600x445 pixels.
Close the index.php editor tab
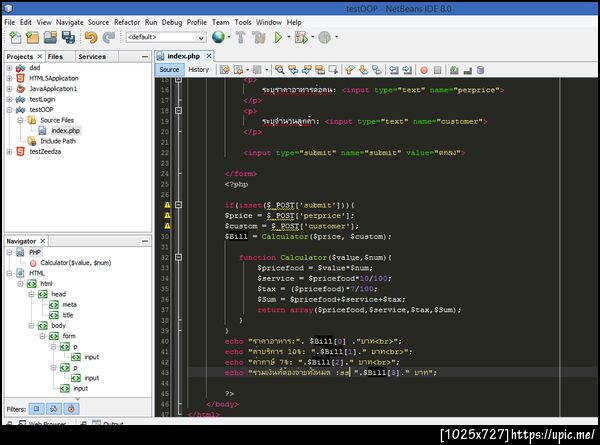pos(209,56)
